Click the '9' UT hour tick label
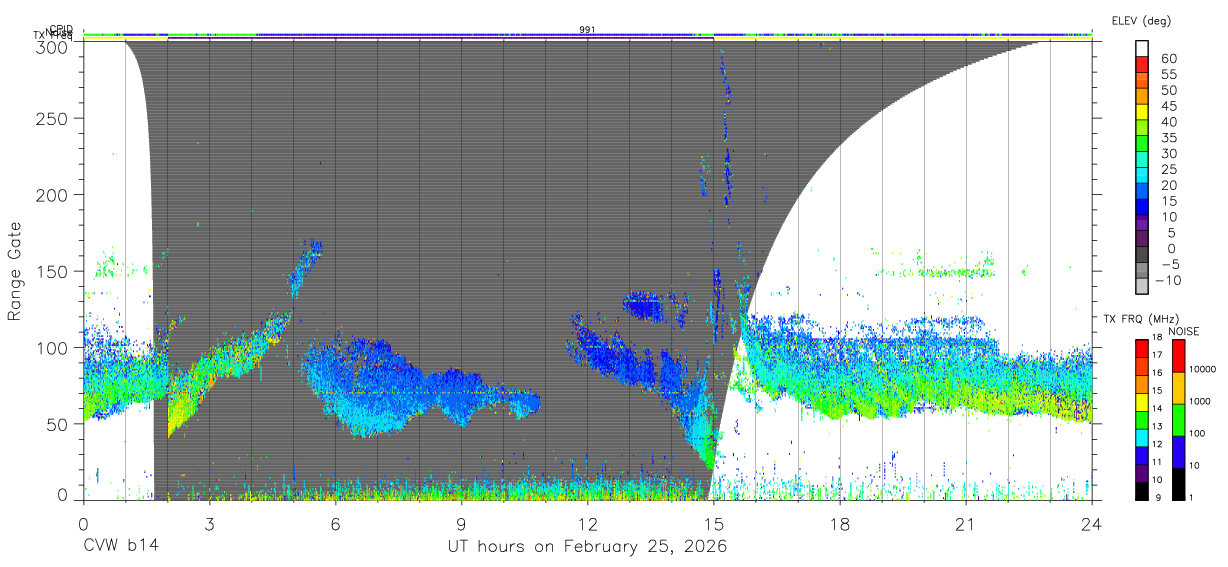Viewport: 1228px width, 567px height. tap(461, 524)
